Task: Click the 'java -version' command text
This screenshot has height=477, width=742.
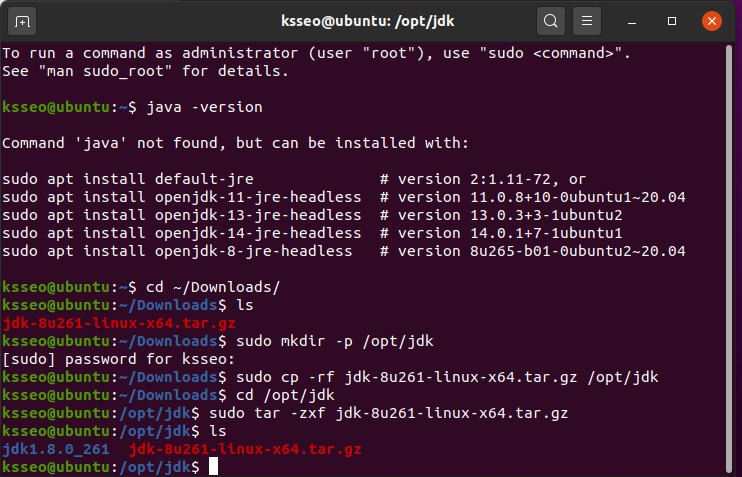Action: click(x=204, y=107)
